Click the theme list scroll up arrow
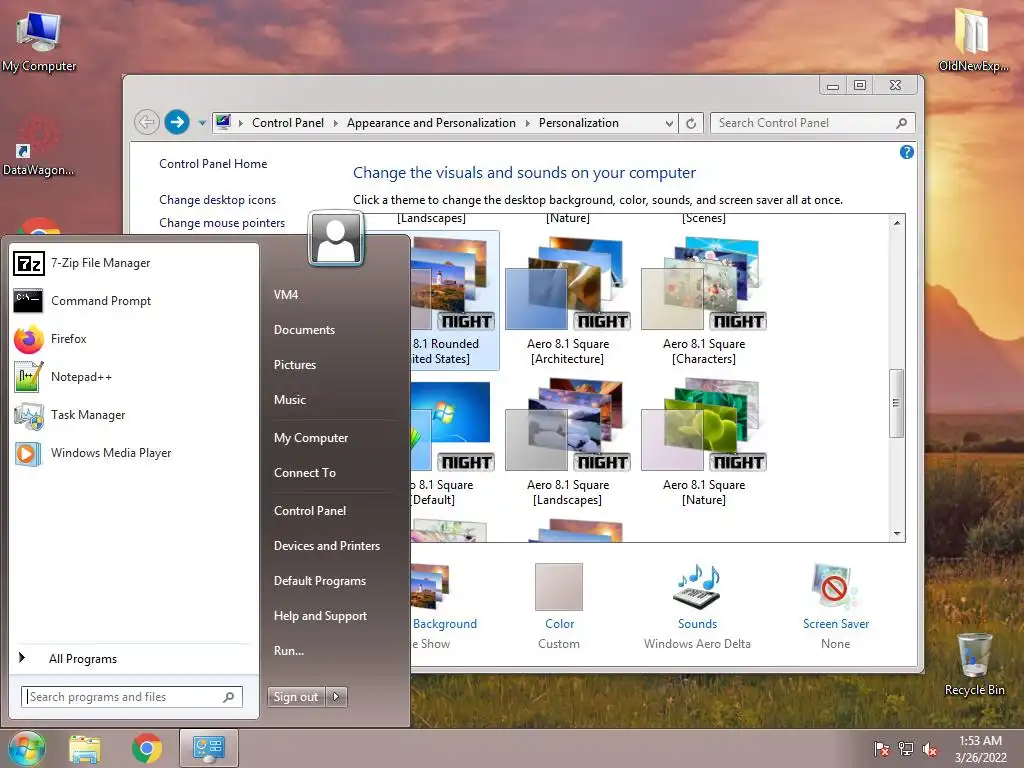 pyautogui.click(x=897, y=223)
